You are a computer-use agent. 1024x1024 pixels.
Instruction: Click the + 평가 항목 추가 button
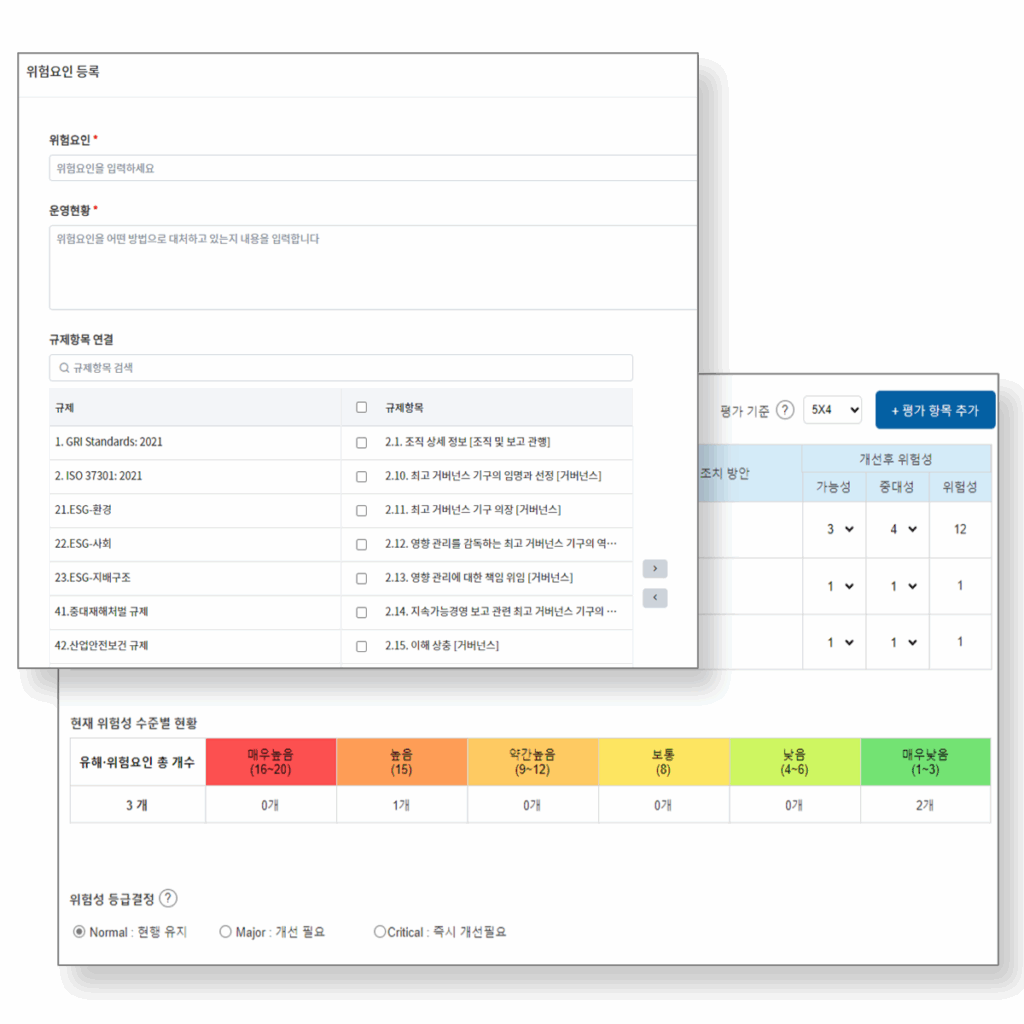tap(935, 410)
